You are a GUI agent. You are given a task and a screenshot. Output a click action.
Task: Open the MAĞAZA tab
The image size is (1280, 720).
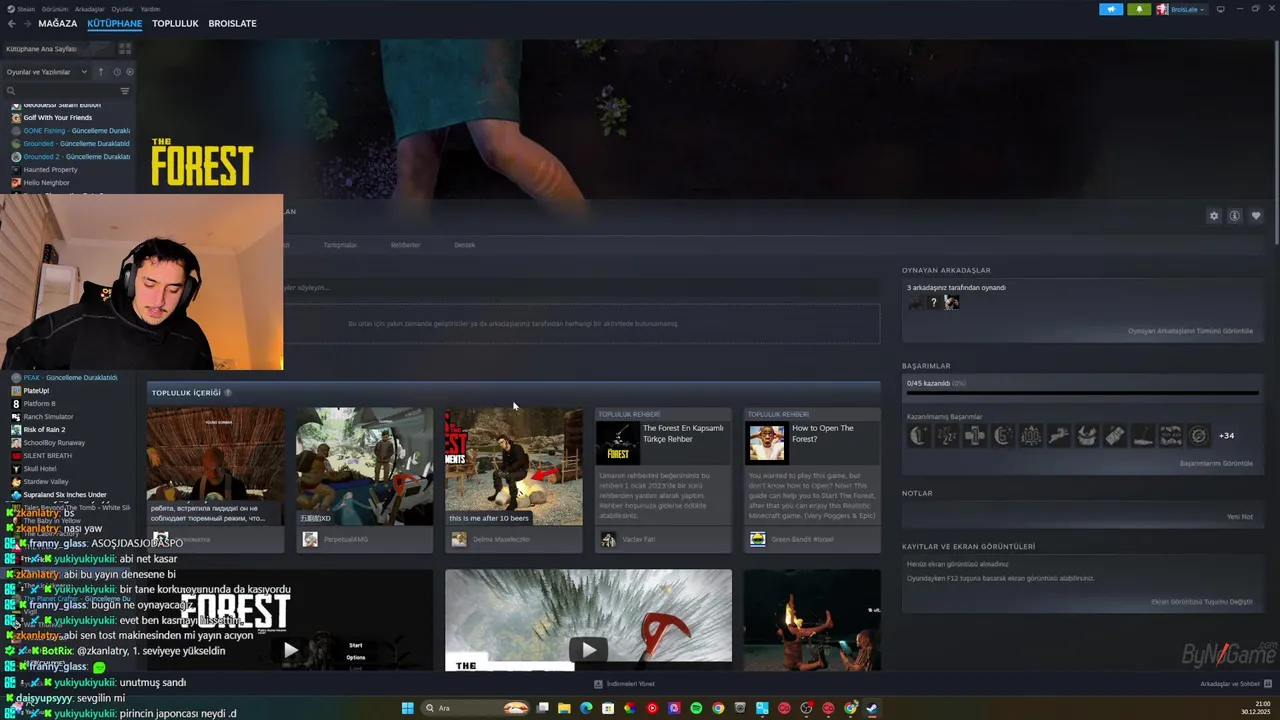pyautogui.click(x=58, y=23)
